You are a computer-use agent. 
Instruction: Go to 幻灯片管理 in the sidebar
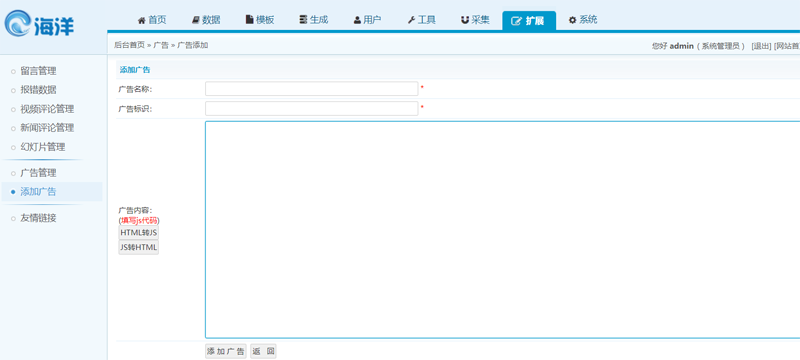click(43, 147)
